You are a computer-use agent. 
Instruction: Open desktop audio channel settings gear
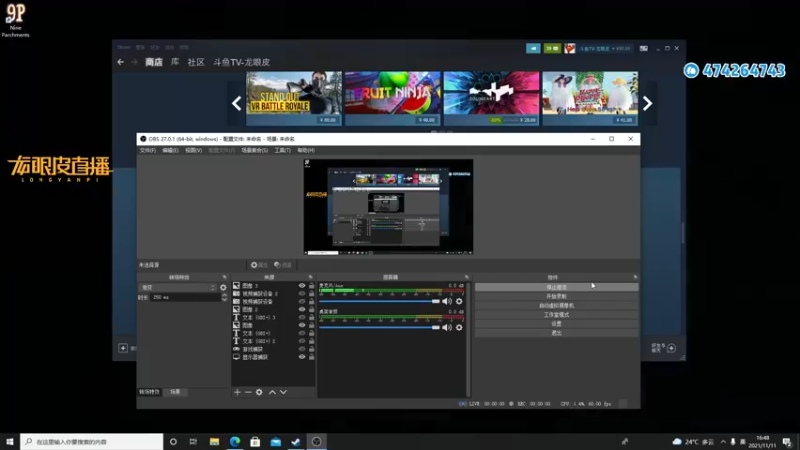tap(459, 328)
